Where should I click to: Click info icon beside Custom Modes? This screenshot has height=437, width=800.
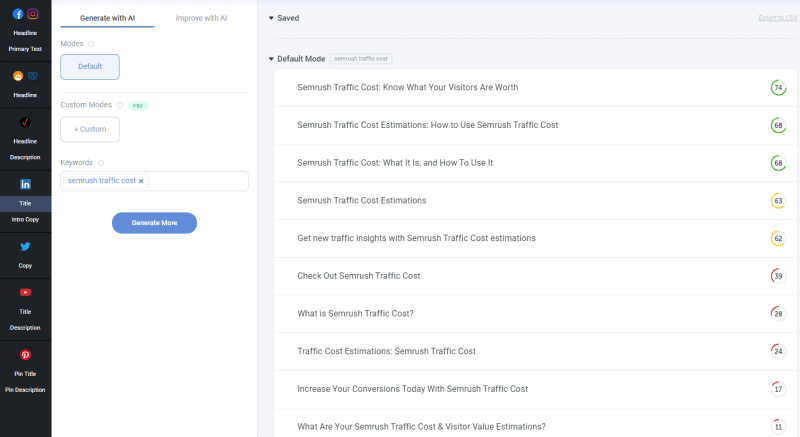(120, 105)
